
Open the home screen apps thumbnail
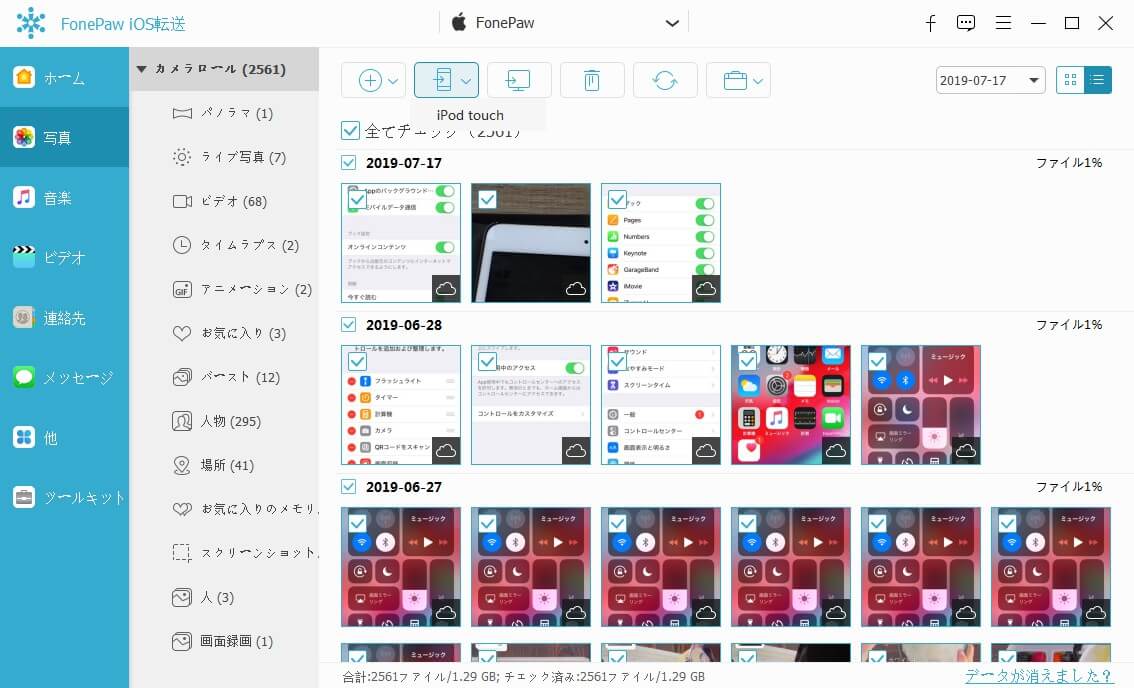coord(790,404)
